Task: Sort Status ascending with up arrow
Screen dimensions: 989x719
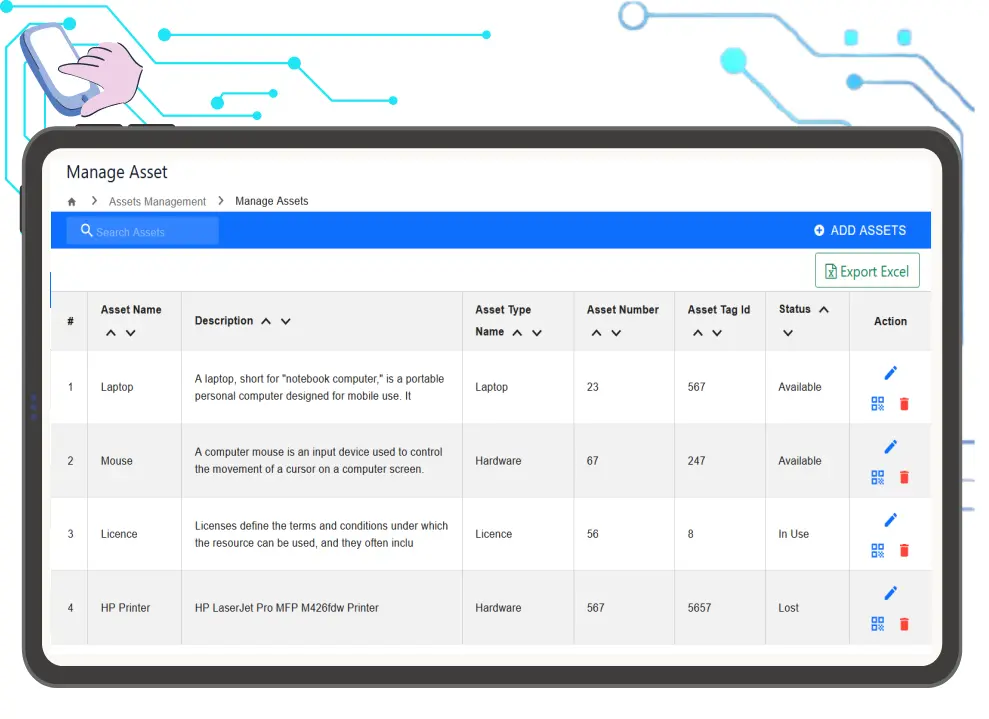Action: click(824, 309)
